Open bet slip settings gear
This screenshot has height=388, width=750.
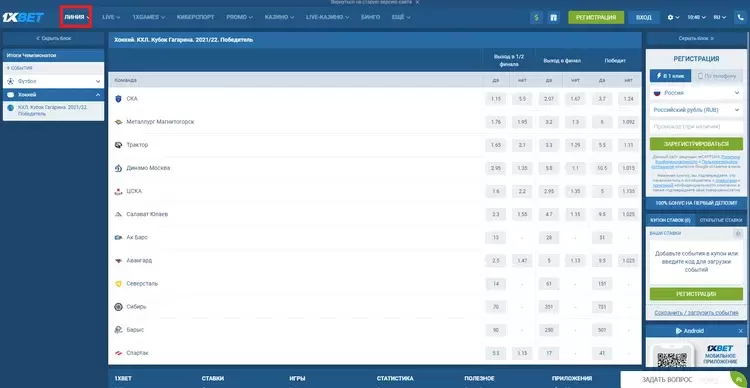[738, 233]
